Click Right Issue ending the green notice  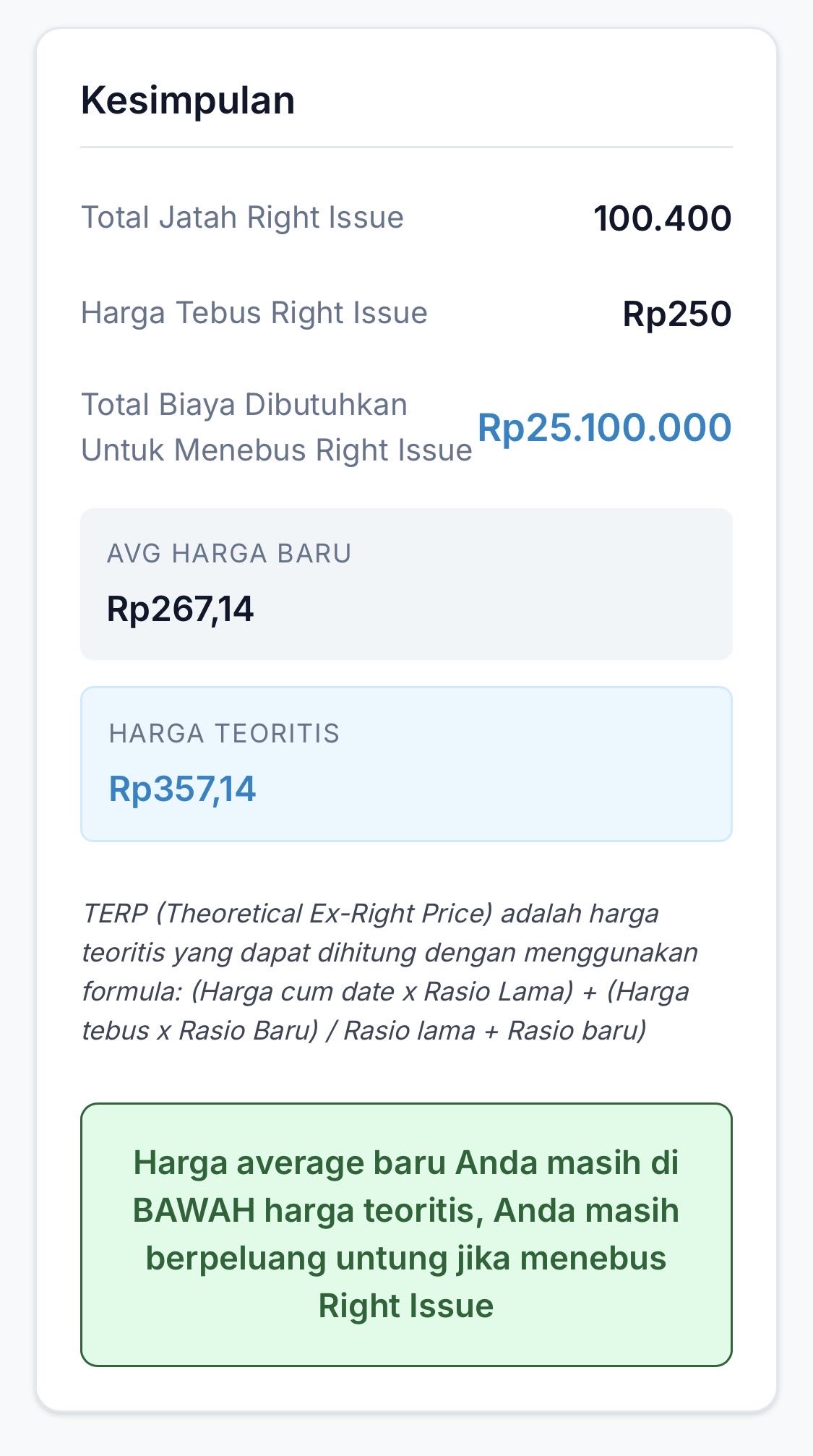tap(406, 1306)
